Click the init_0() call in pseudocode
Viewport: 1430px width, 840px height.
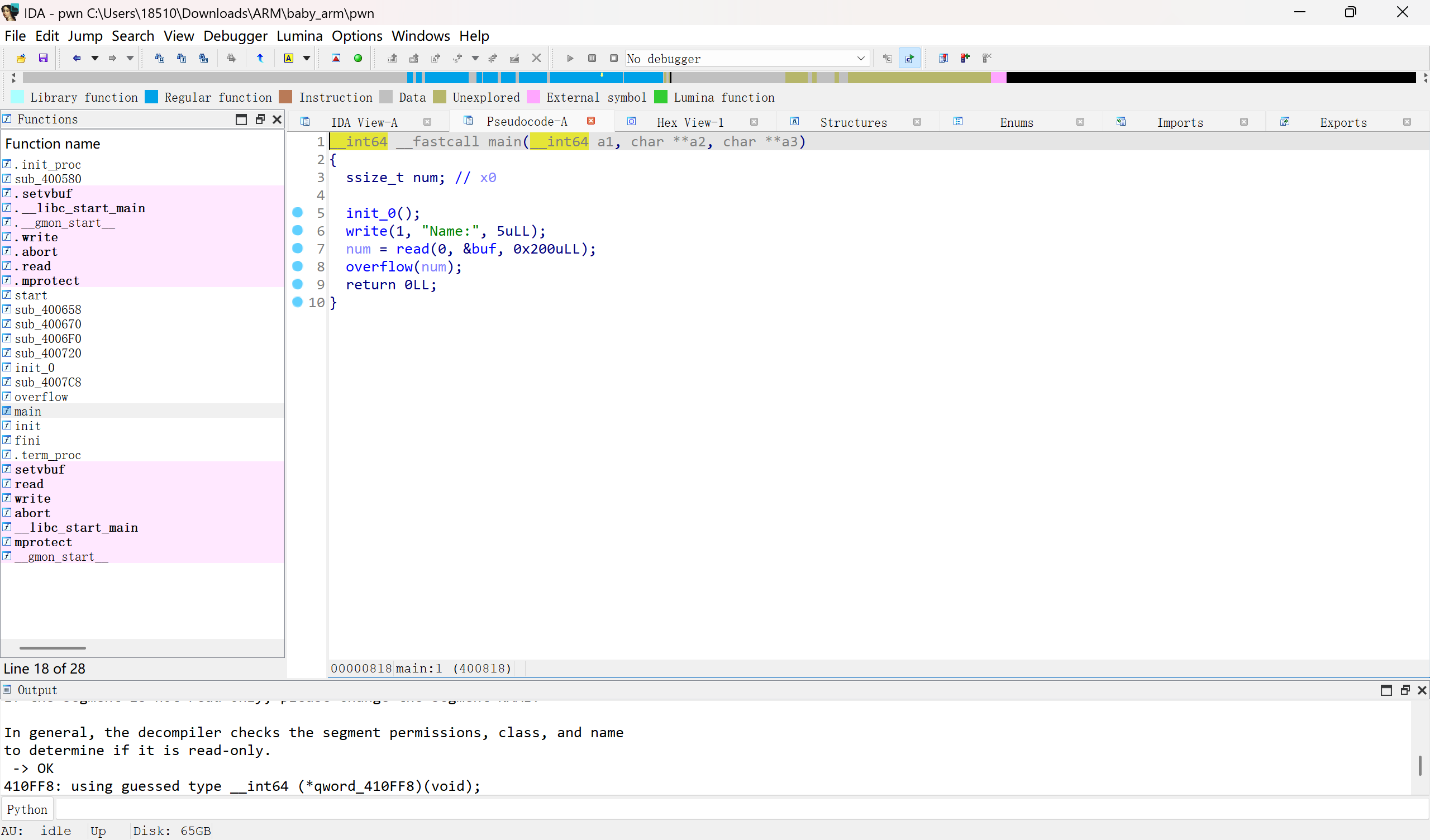(383, 213)
